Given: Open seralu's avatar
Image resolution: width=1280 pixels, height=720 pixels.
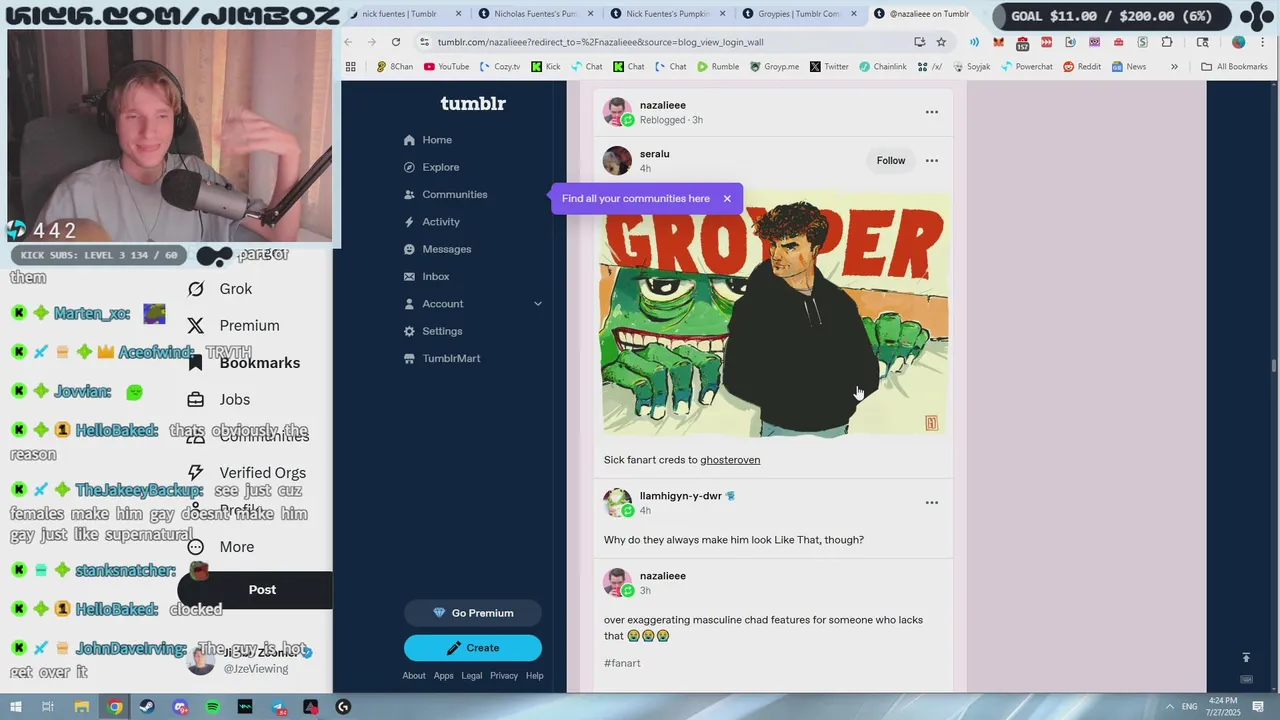Looking at the screenshot, I should coord(617,160).
